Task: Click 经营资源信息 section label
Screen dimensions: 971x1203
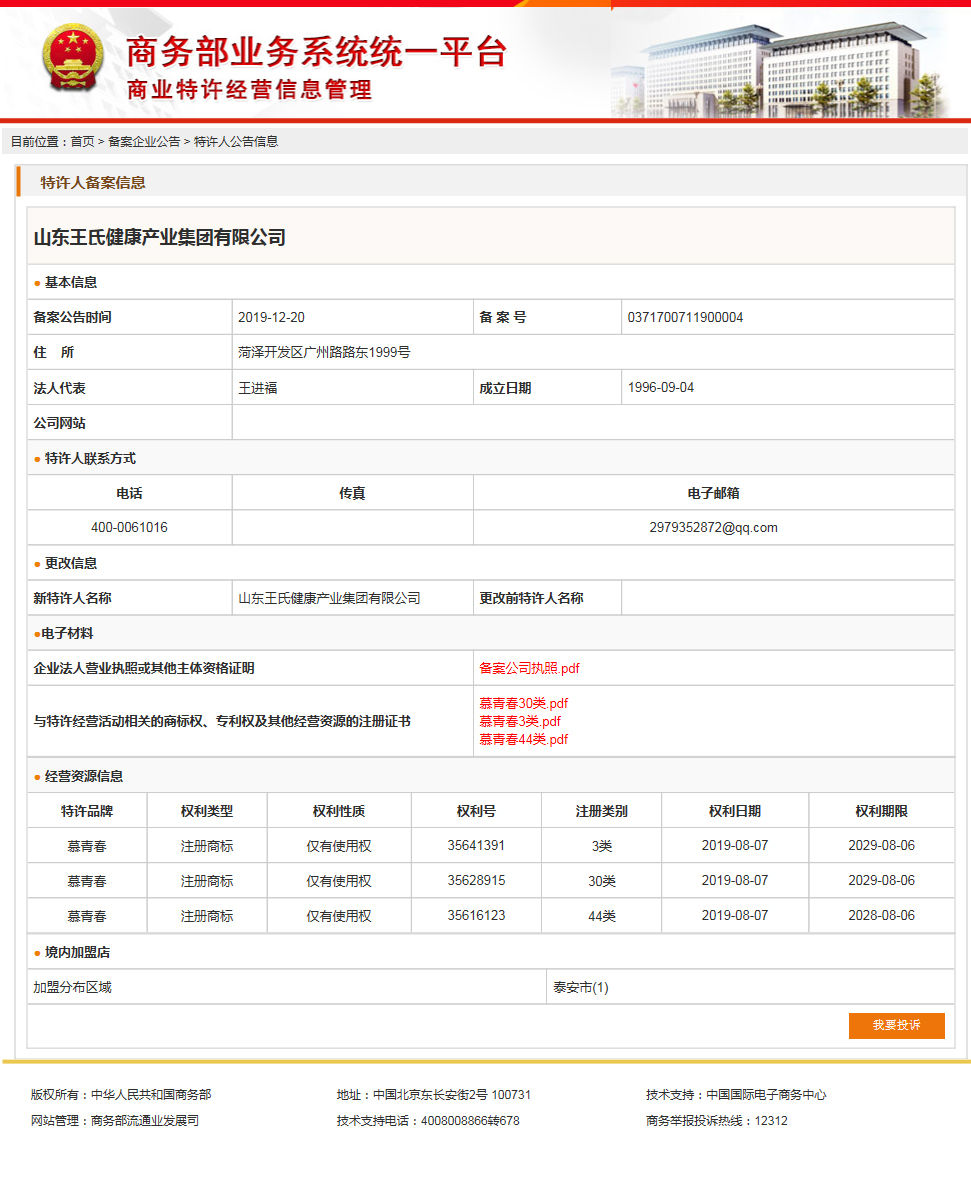Action: [84, 776]
